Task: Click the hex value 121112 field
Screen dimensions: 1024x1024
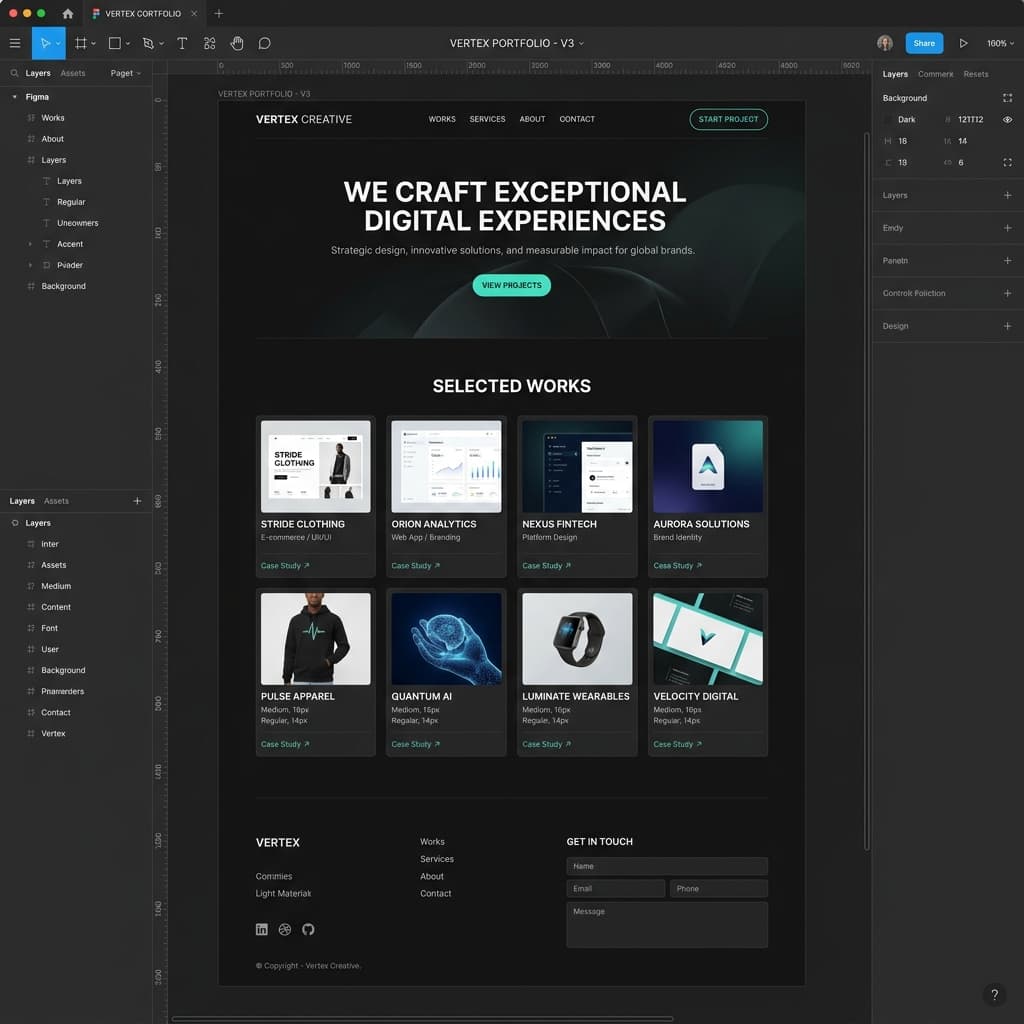Action: (970, 120)
